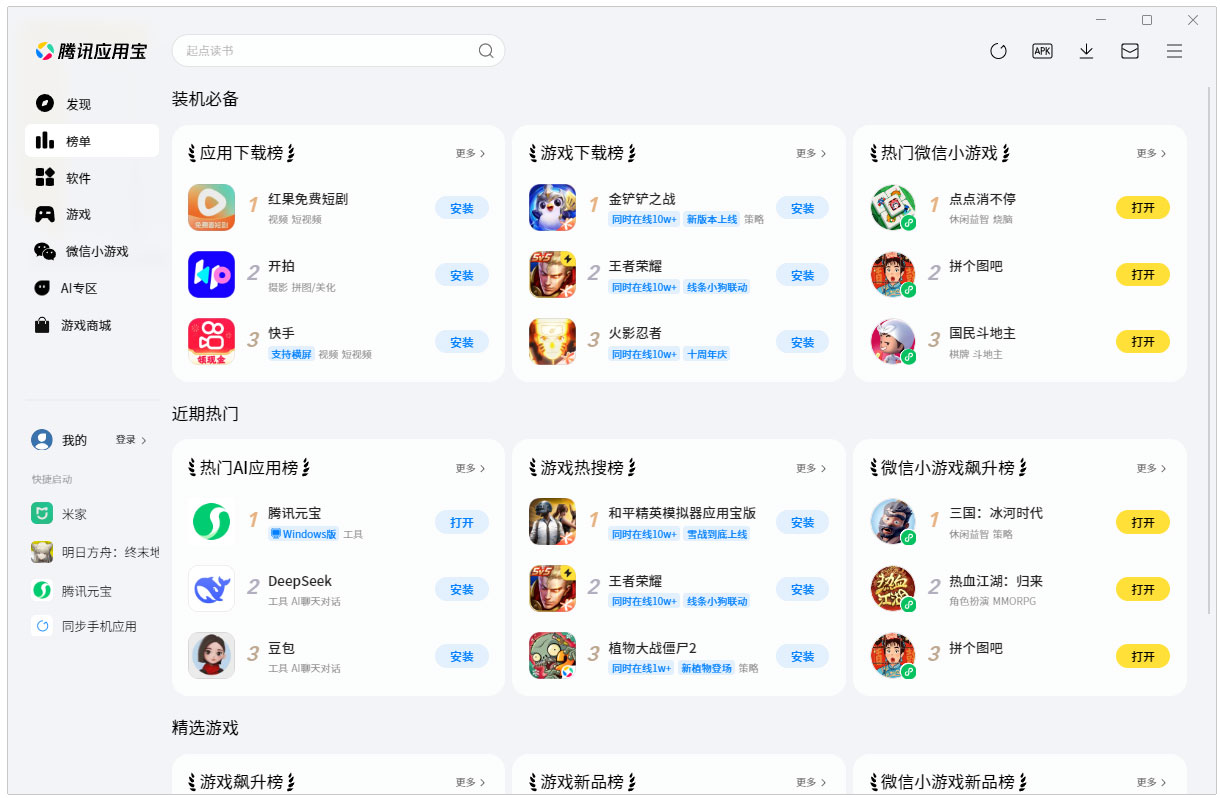
Task: Open the messages envelope icon
Action: coord(1130,51)
